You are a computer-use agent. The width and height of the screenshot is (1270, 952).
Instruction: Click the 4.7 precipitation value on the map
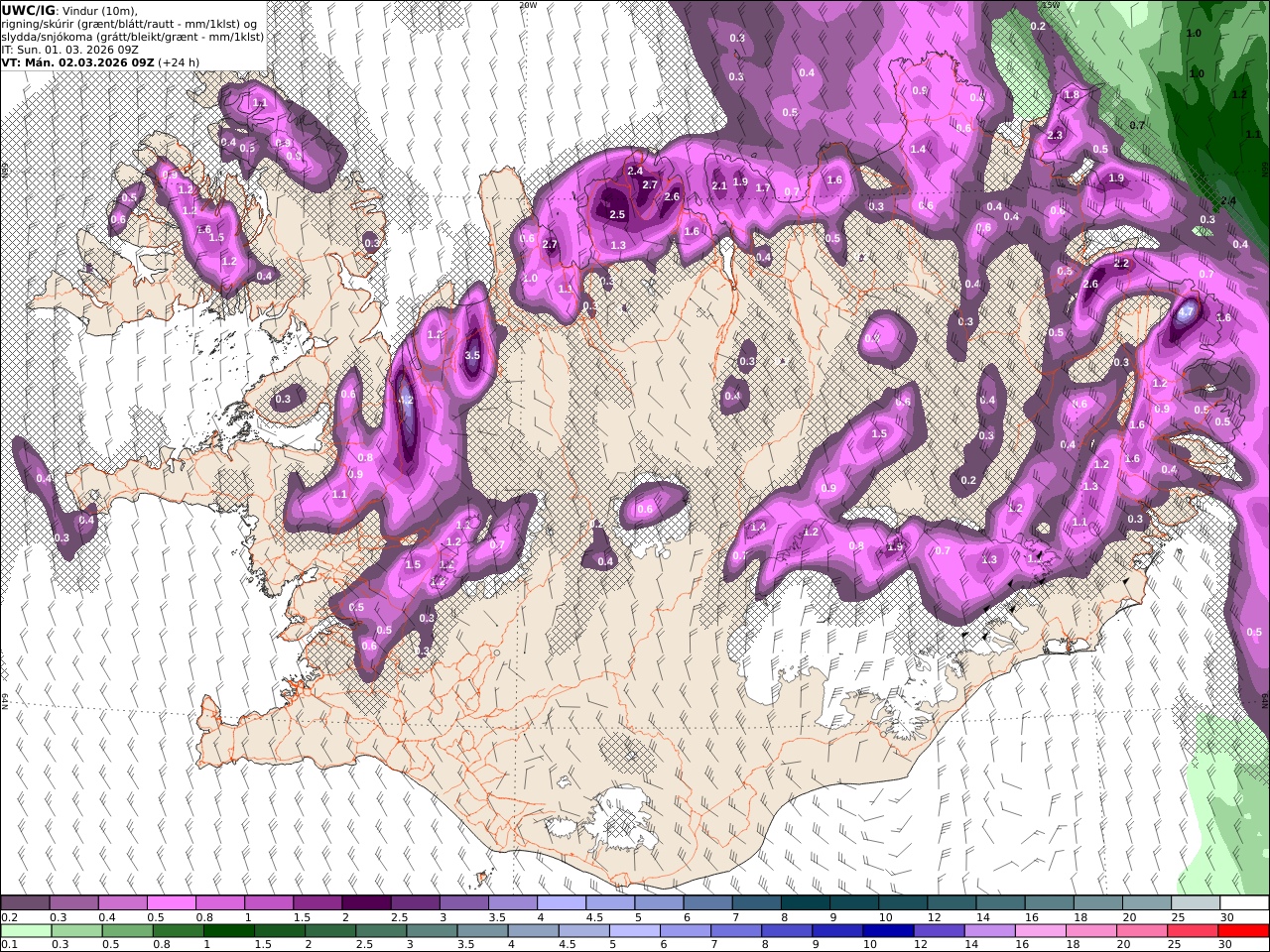(x=1187, y=311)
